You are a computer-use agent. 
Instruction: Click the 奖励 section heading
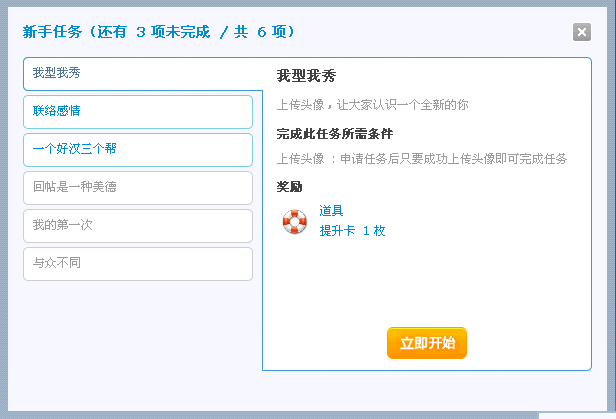[289, 186]
